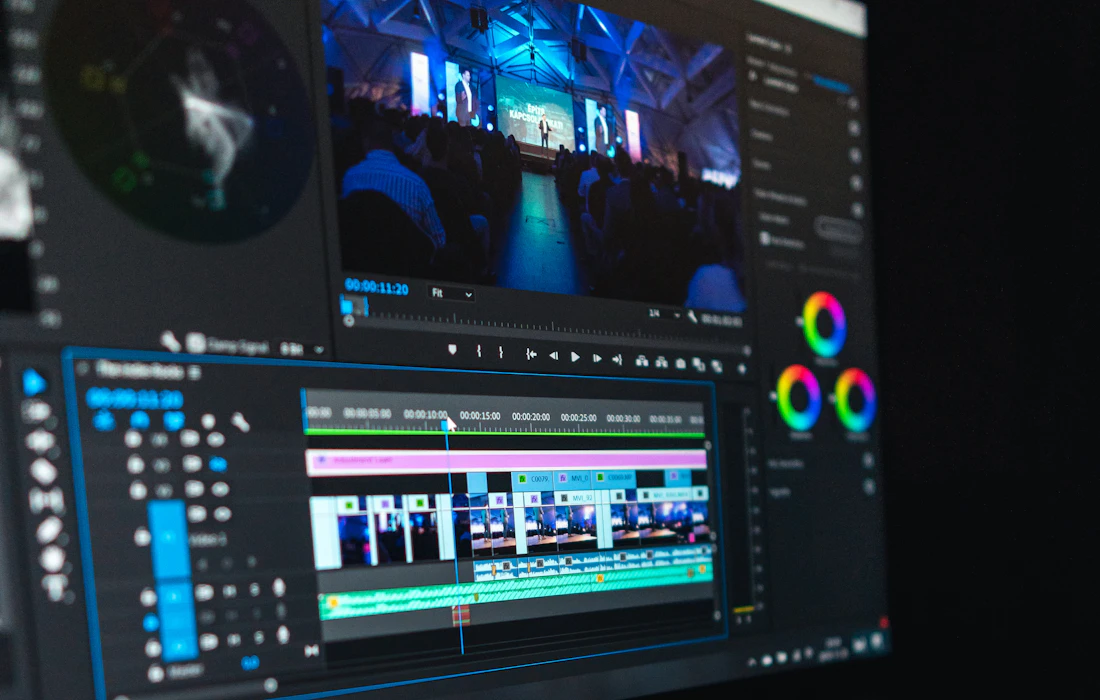Open the Fit zoom level dropdown
Screen dimensions: 1100x700
[450, 293]
